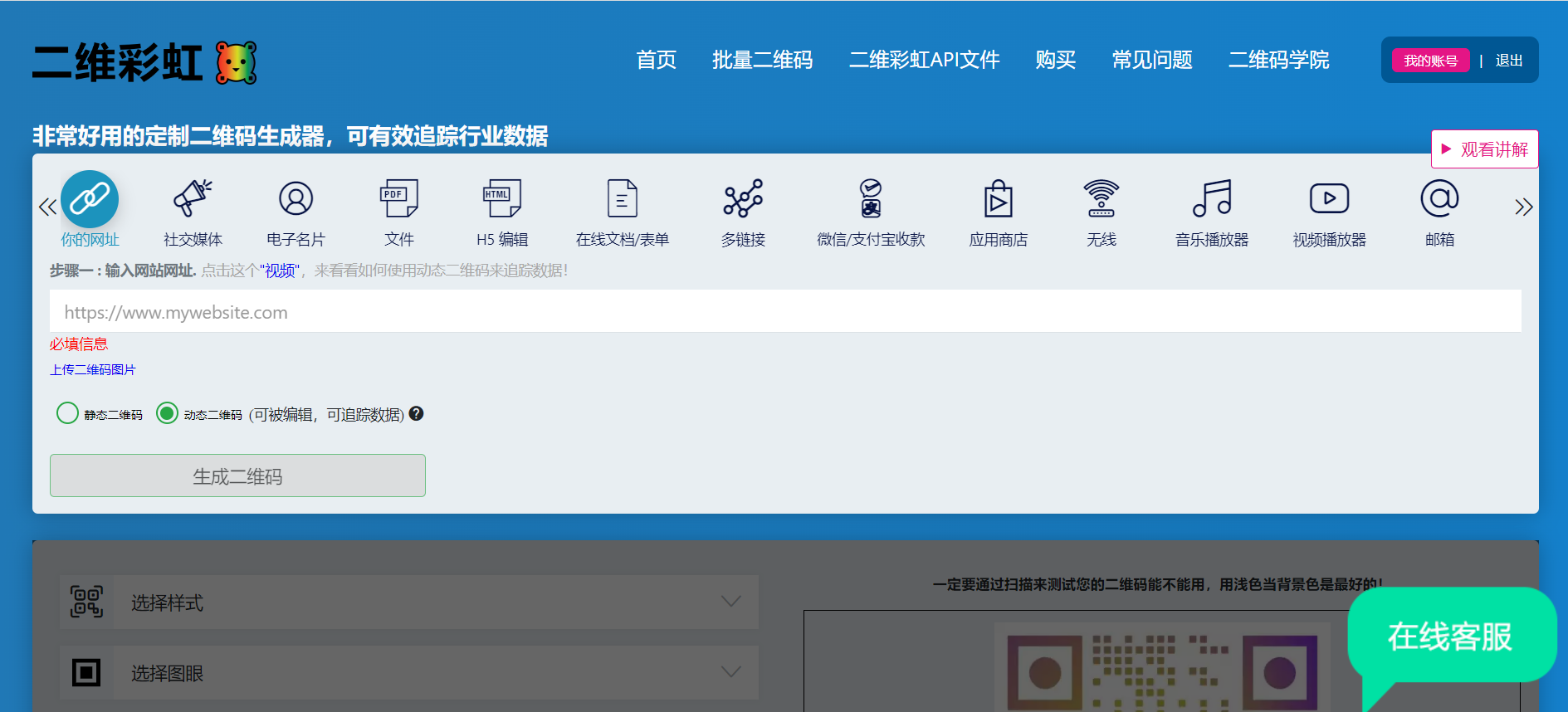Open 批量二维码 menu item
This screenshot has height=712, width=1568.
click(762, 60)
